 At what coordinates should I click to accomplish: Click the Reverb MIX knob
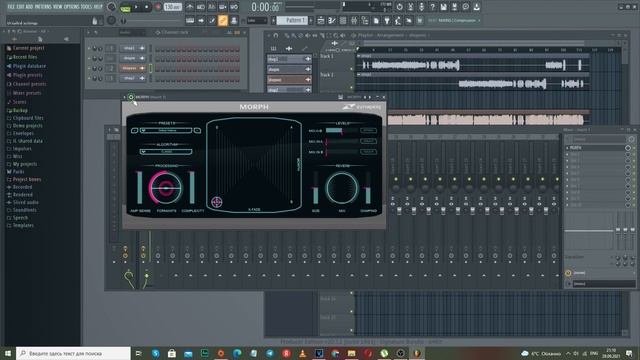pyautogui.click(x=342, y=188)
